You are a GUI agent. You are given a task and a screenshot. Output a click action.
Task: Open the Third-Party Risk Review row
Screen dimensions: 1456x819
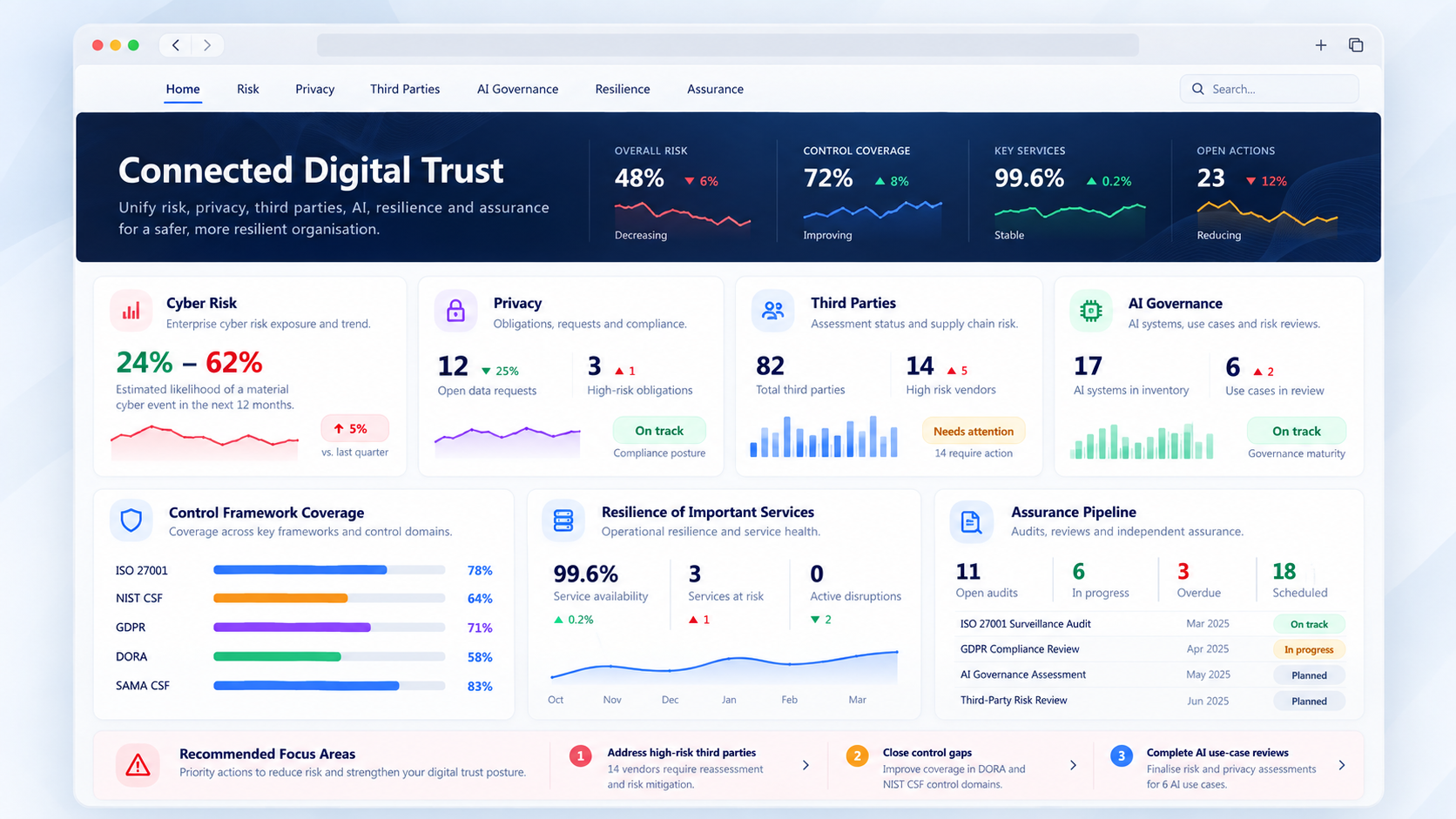click(x=1149, y=701)
